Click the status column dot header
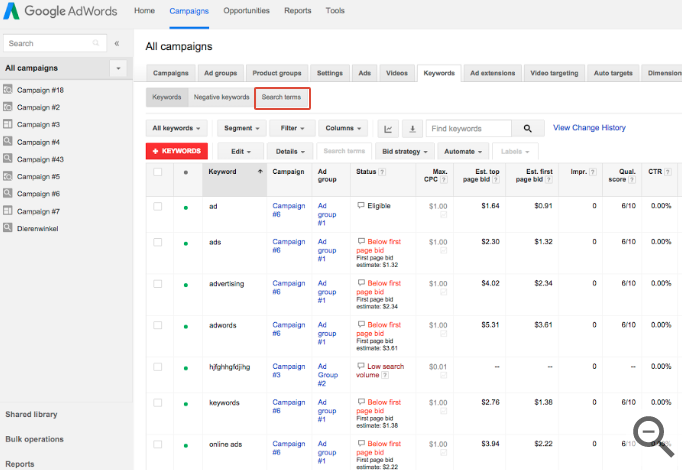The height and width of the screenshot is (470, 682). (x=186, y=173)
